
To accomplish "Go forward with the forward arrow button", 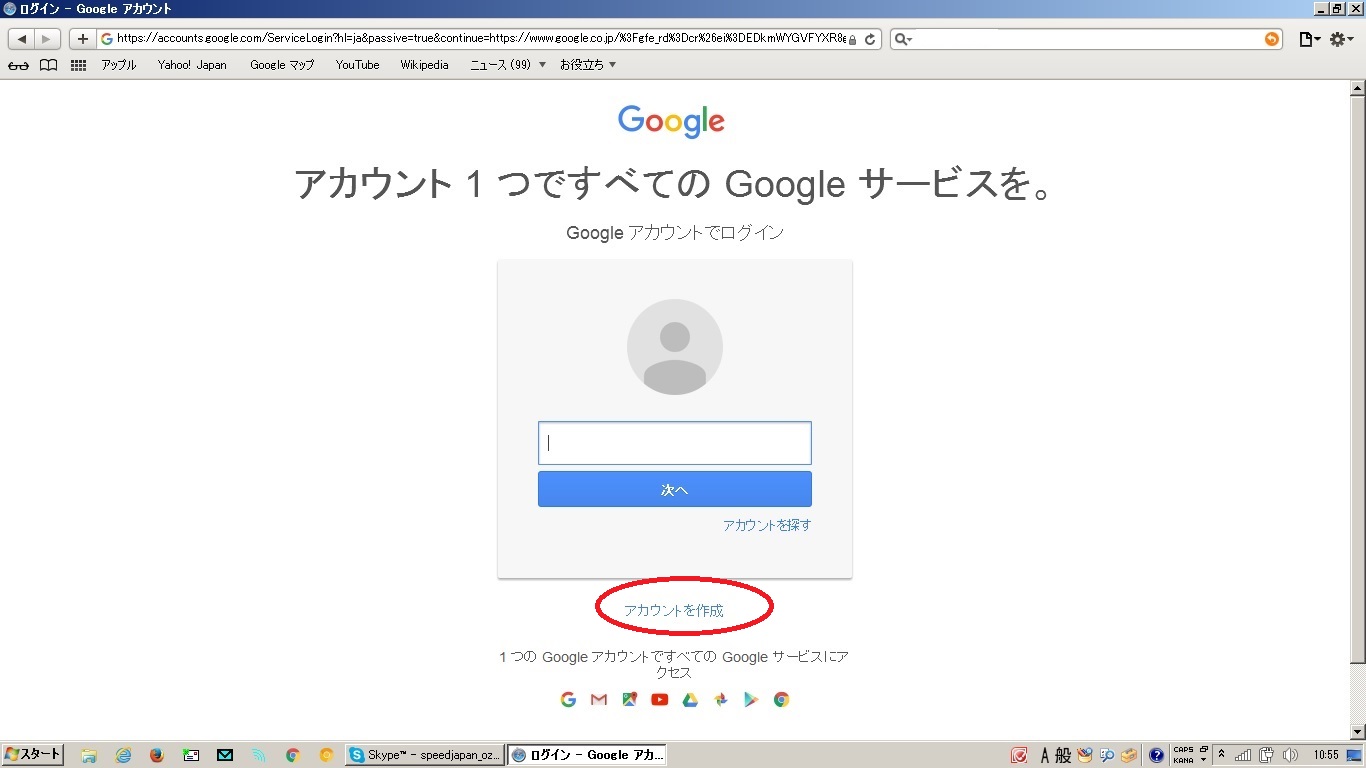I will (x=47, y=39).
